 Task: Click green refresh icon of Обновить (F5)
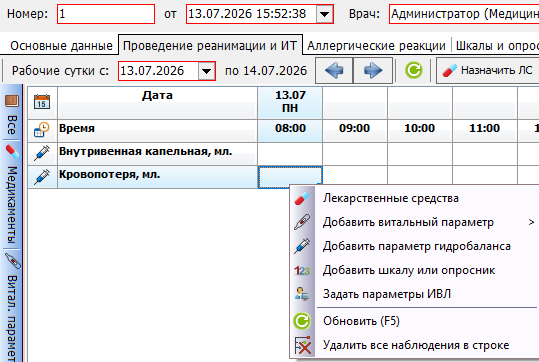point(302,321)
